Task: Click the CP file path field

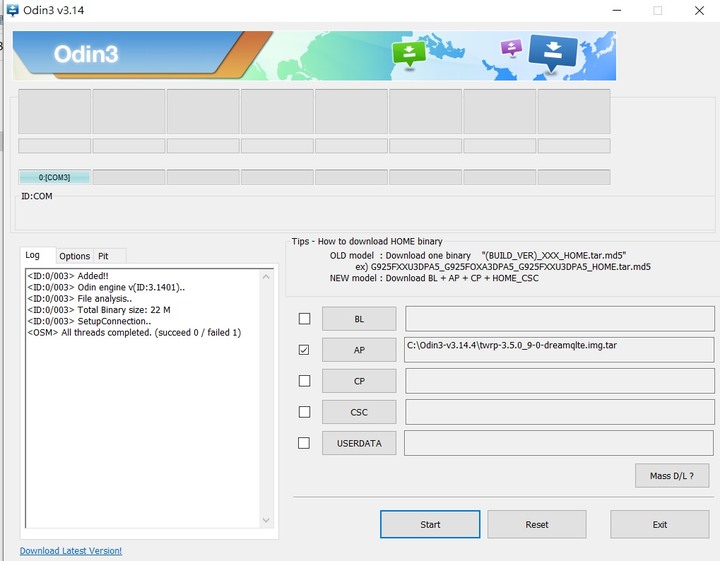Action: (x=560, y=381)
